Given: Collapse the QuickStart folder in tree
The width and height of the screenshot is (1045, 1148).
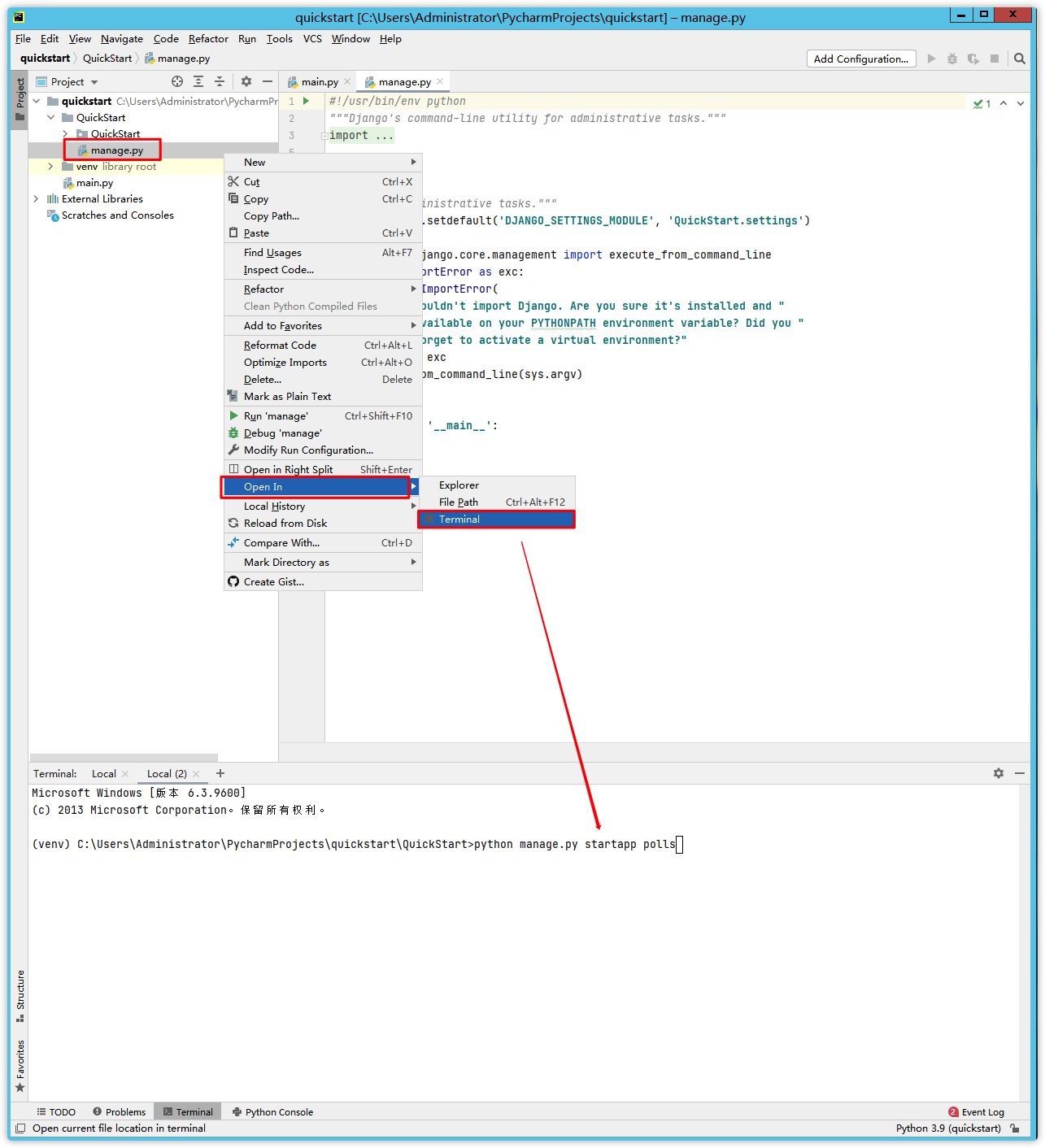Looking at the screenshot, I should 51,118.
